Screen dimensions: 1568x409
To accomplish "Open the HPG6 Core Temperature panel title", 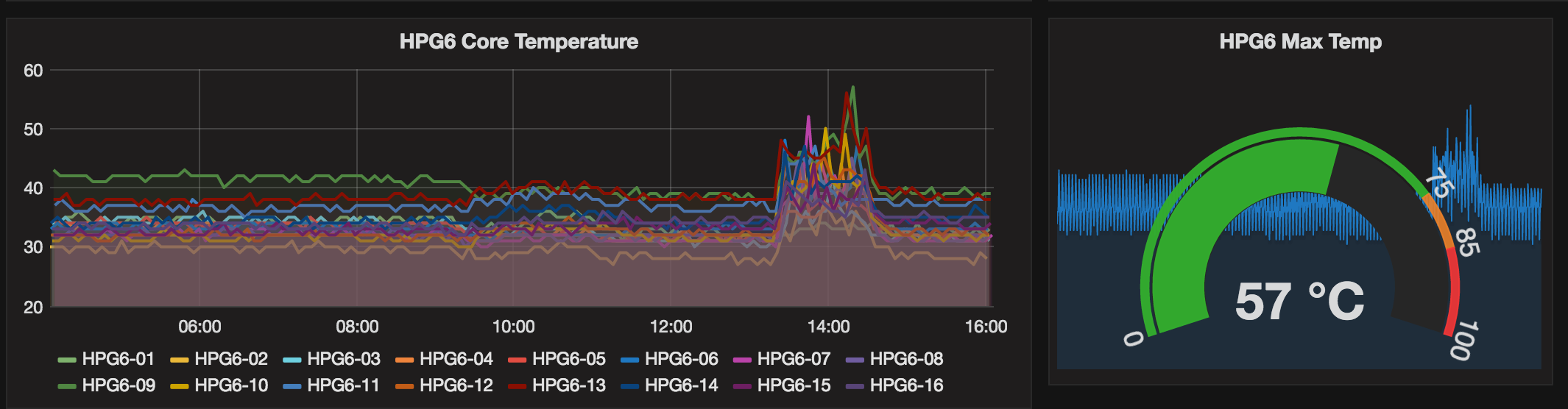I will point(518,41).
